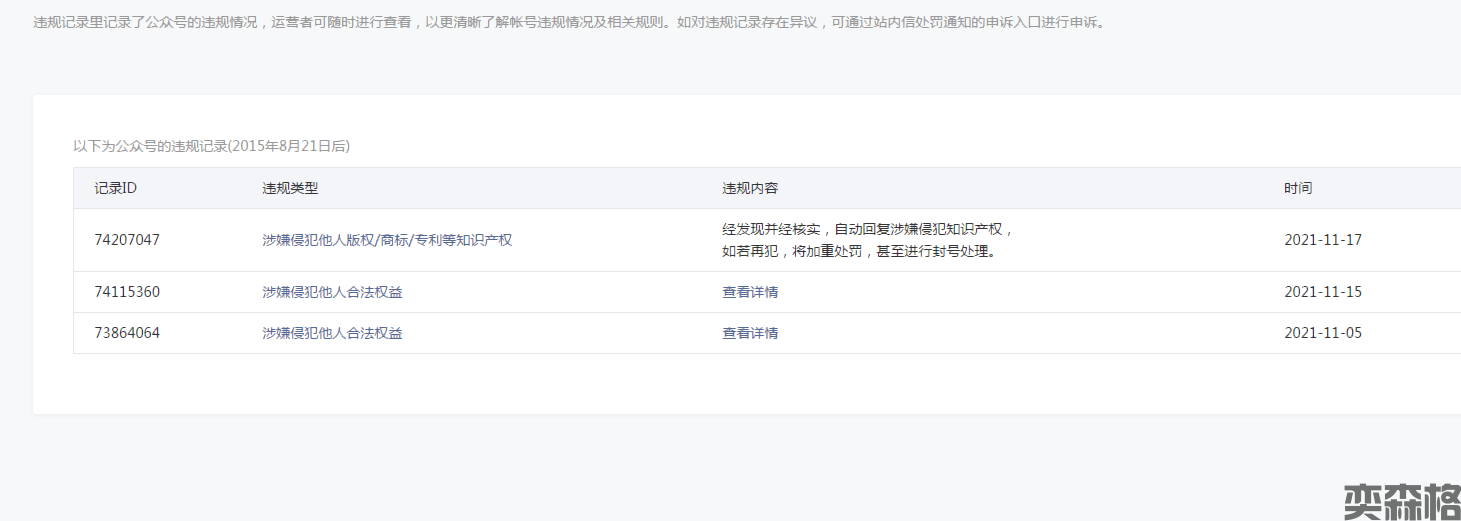
Task: Click the 记录ID column header
Action: [115, 188]
